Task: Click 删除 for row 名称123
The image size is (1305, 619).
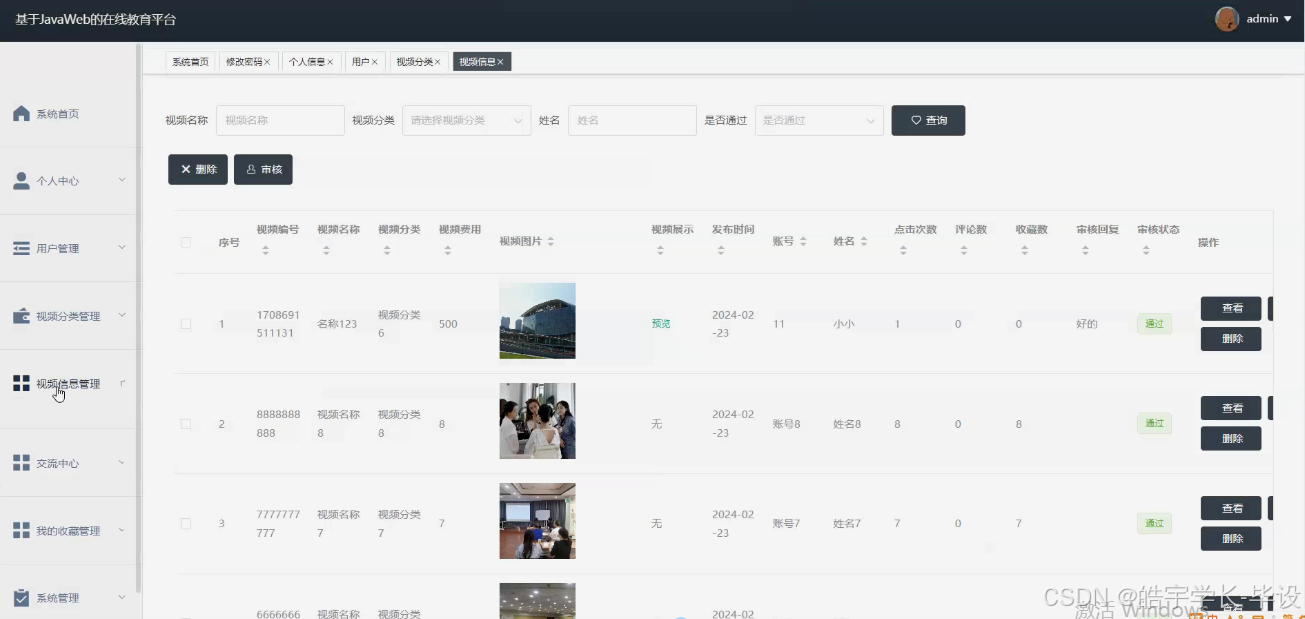Action: pyautogui.click(x=1231, y=339)
